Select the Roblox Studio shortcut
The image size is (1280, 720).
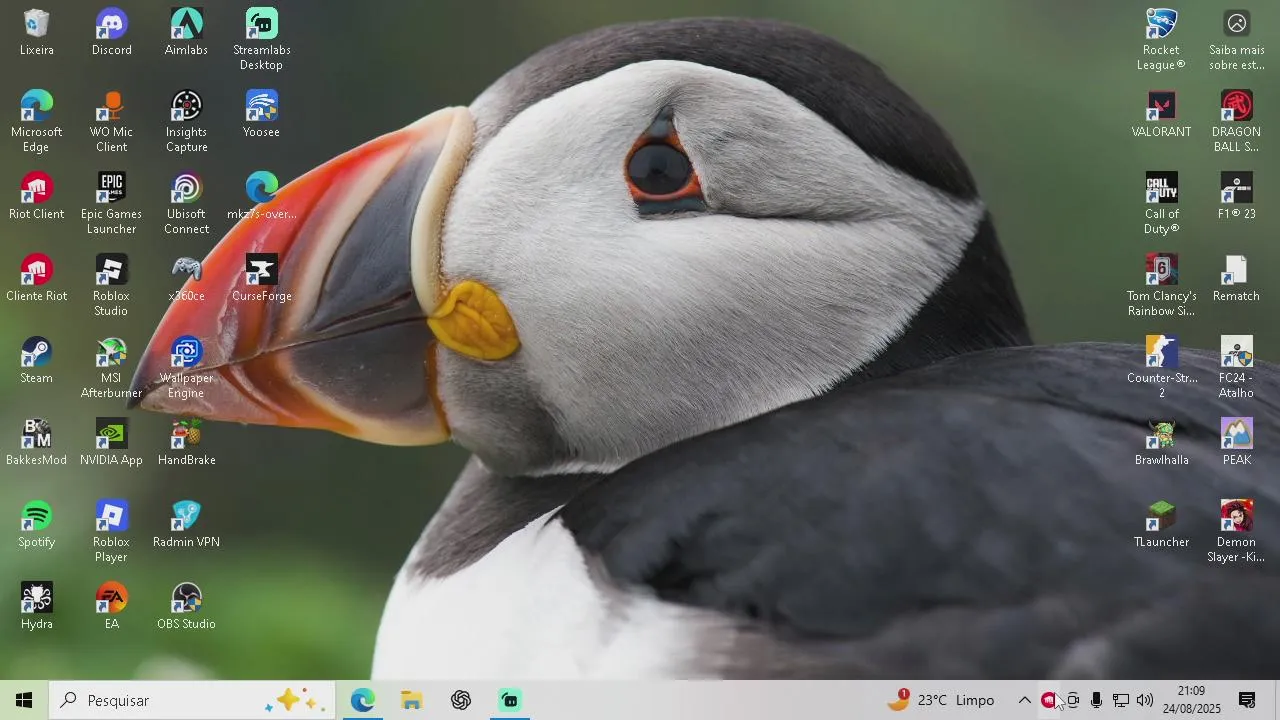tap(111, 285)
